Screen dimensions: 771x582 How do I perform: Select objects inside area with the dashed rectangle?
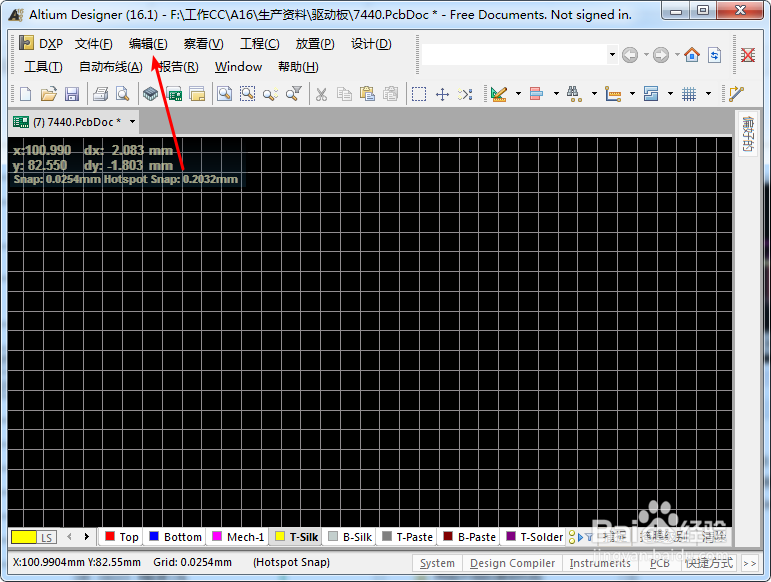click(419, 94)
